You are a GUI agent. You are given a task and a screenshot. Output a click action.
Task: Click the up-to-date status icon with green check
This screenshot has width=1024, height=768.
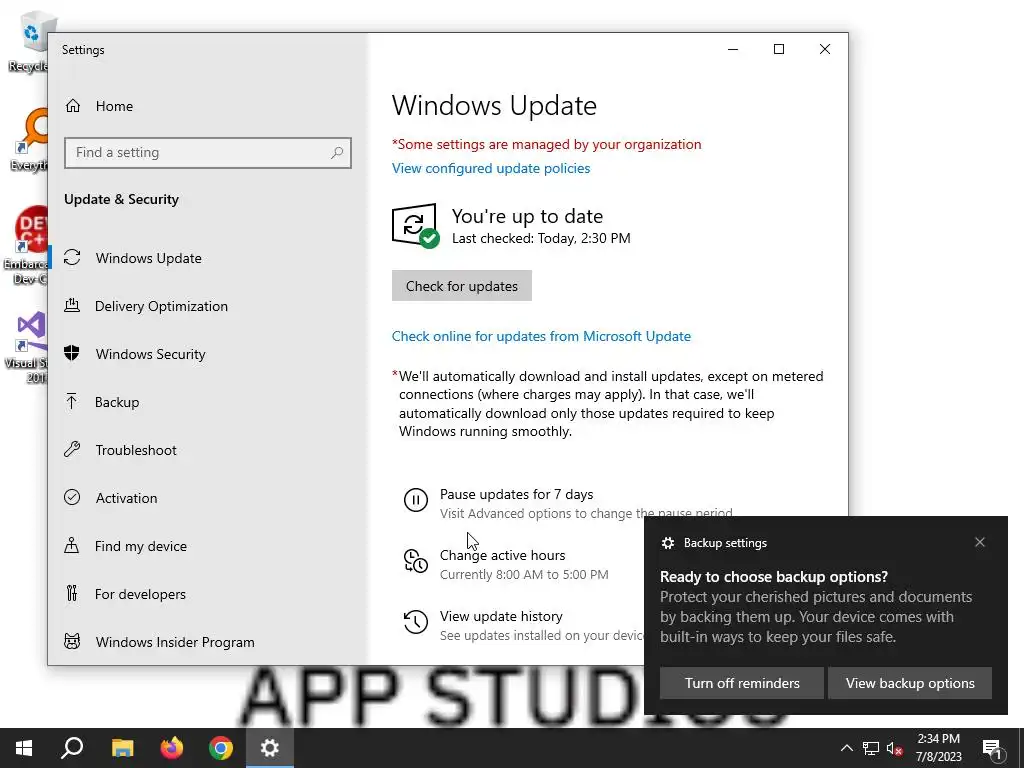(415, 226)
